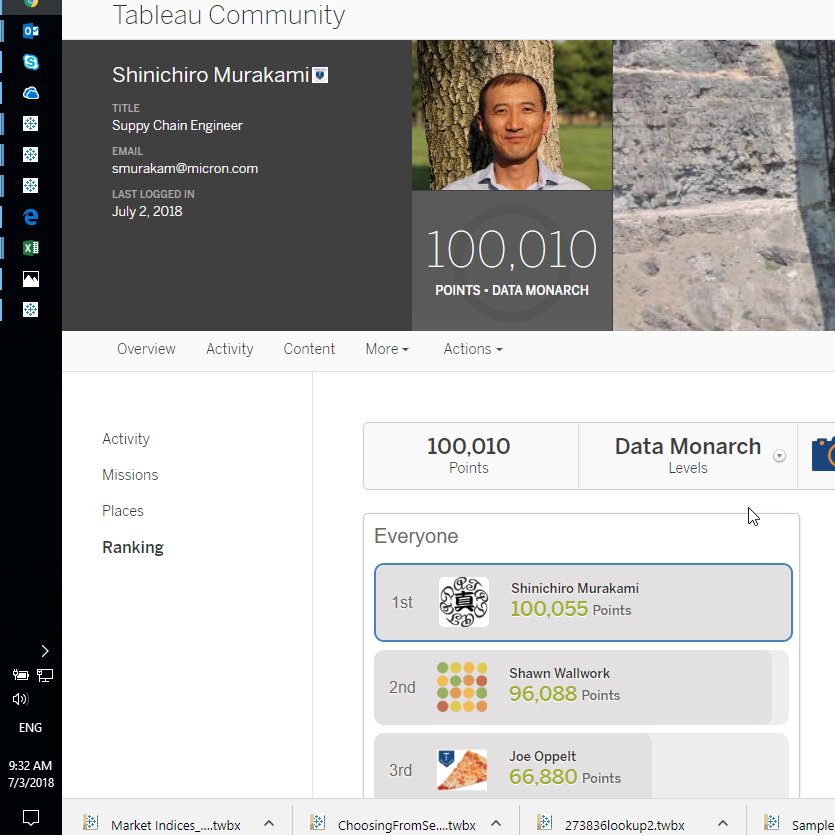The image size is (835, 835).
Task: Open Skype from the taskbar
Action: [x=31, y=62]
